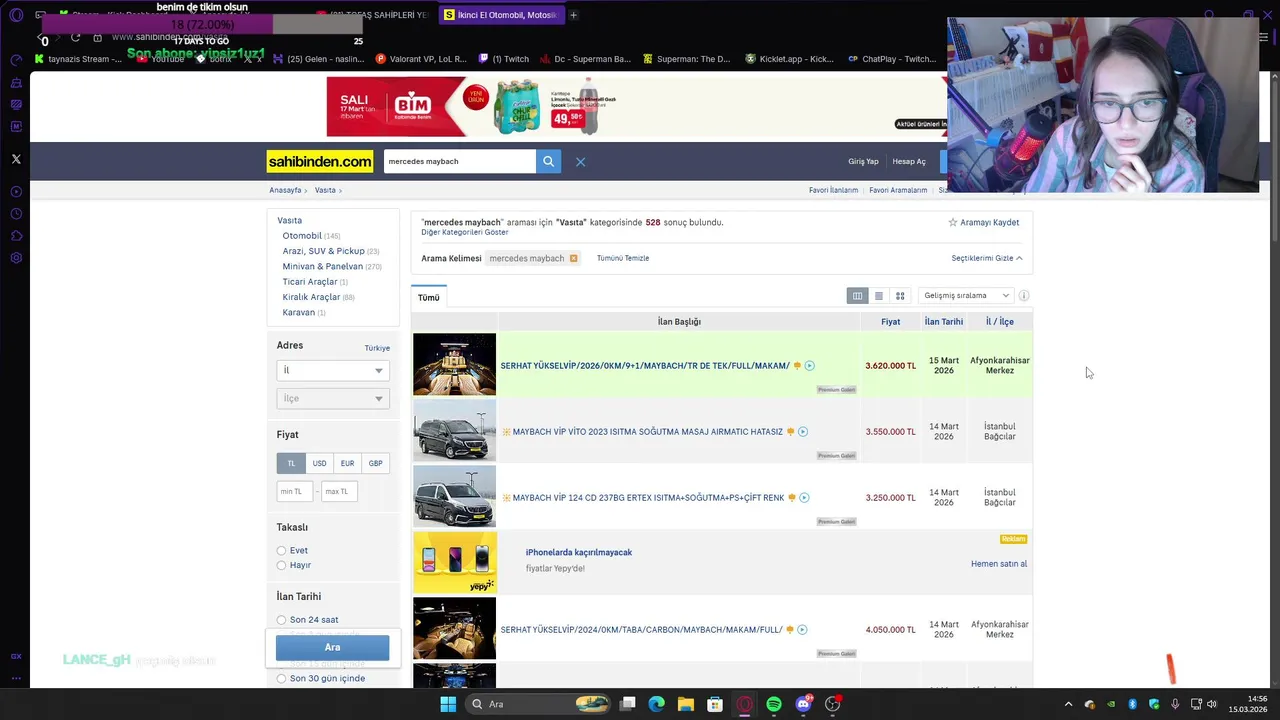Screen dimensions: 1280x720
Task: Switch to compact list view icon
Action: click(879, 296)
